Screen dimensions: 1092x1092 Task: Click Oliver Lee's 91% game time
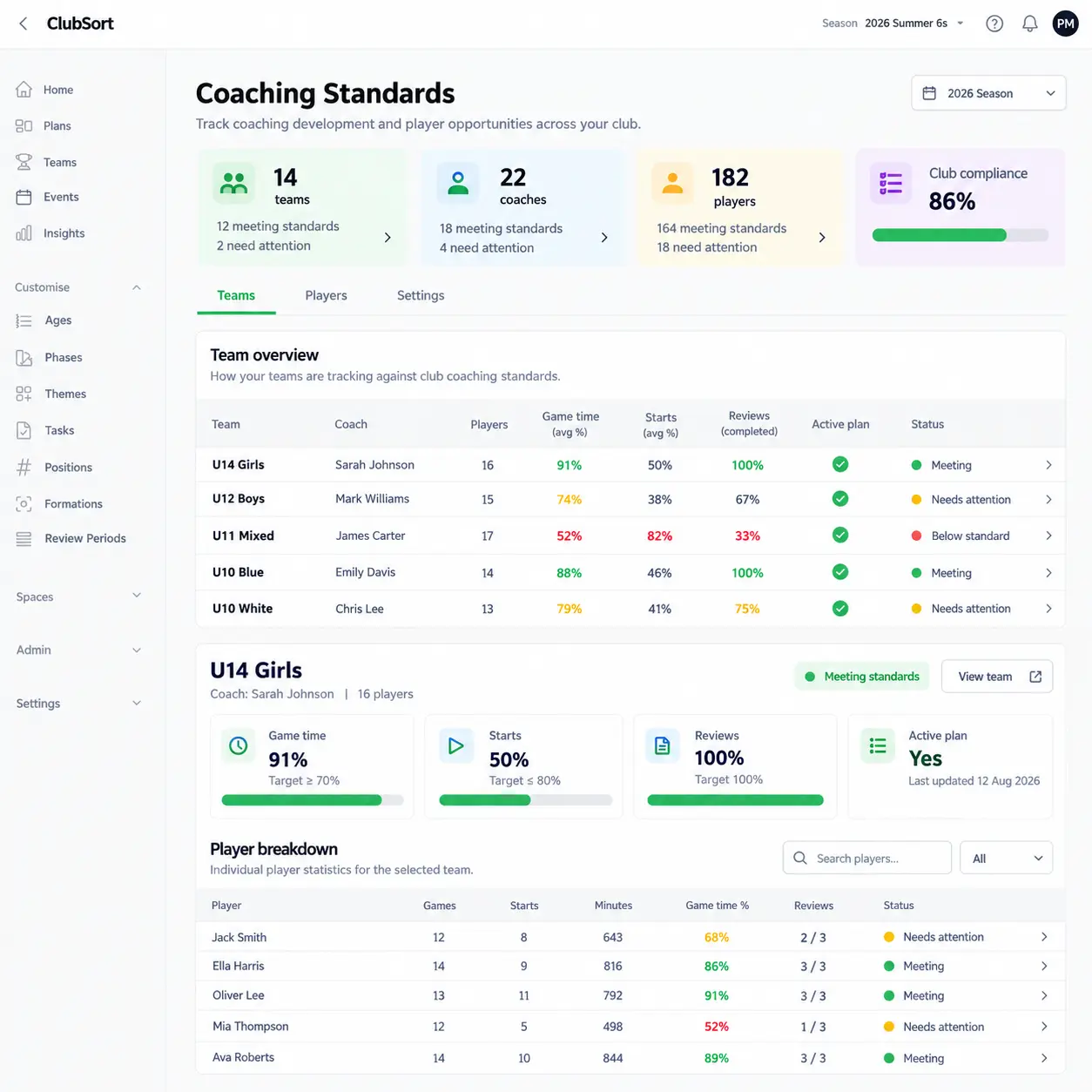pos(717,995)
